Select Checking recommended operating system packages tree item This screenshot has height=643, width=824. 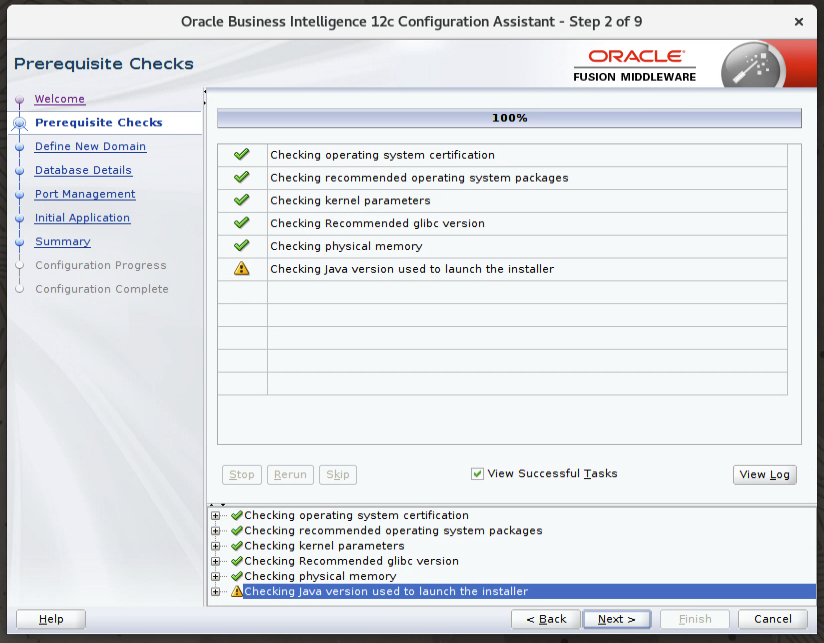pyautogui.click(x=393, y=531)
